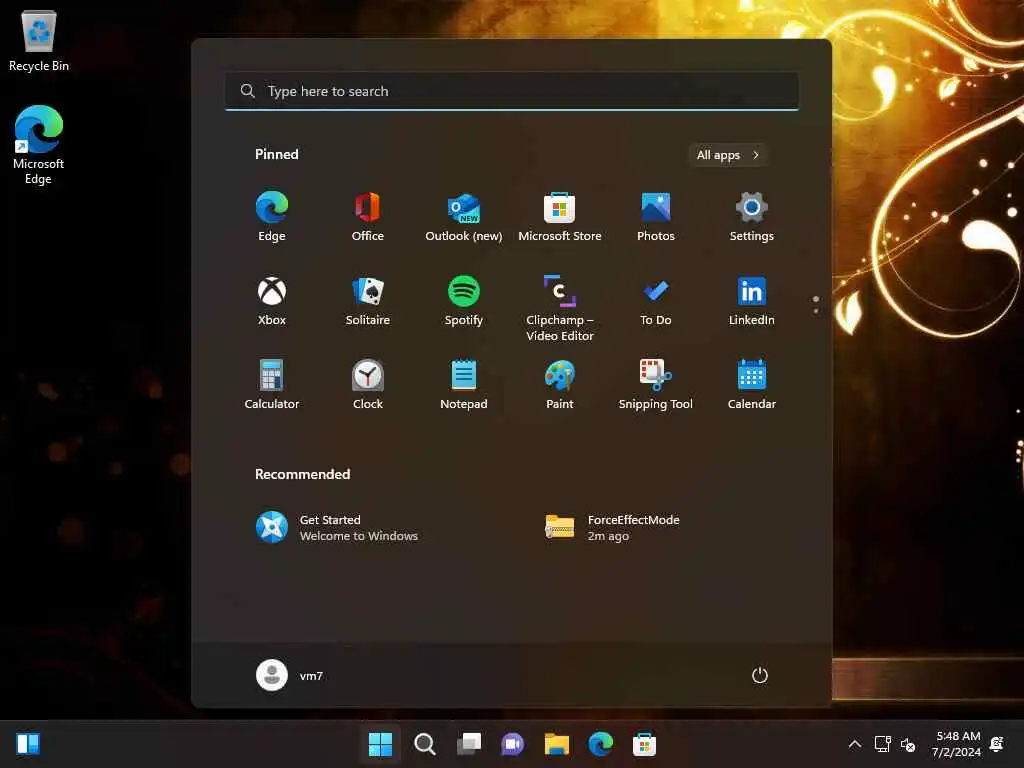Launch the pinned Office app
Viewport: 1024px width, 768px height.
coord(368,217)
